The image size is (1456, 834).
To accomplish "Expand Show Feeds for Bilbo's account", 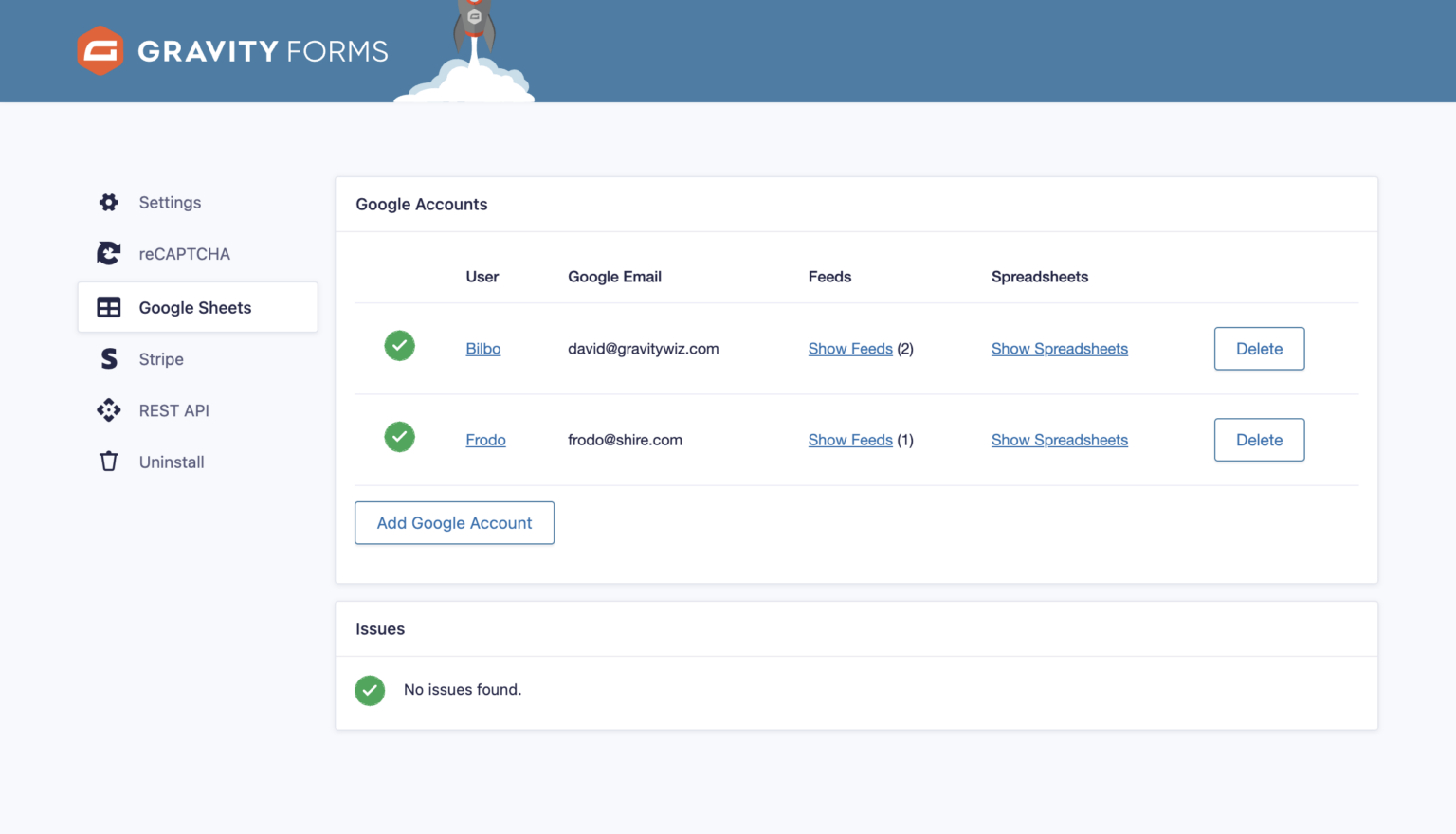I will point(850,349).
